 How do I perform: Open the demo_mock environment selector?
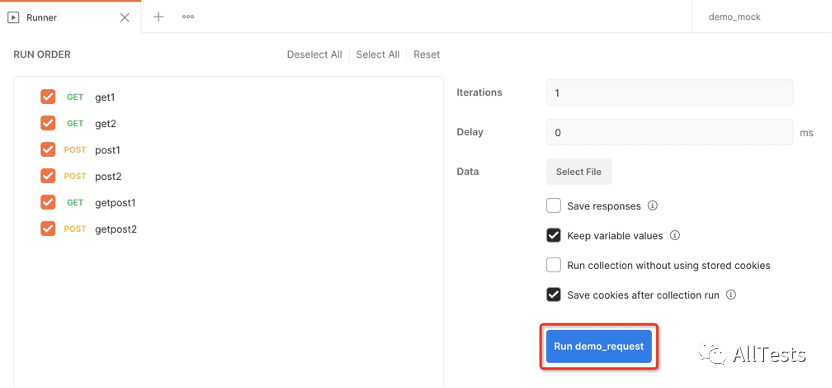click(x=734, y=17)
